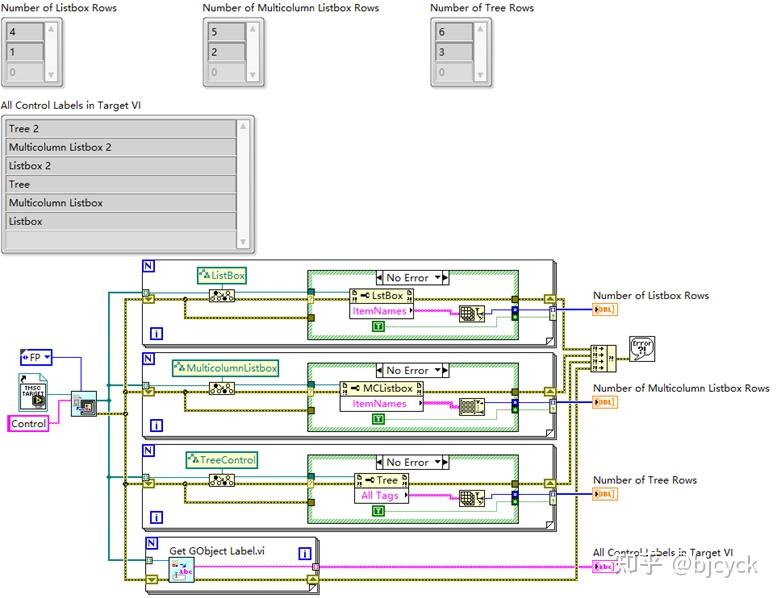This screenshot has height=598, width=777.
Task: Select the ItemNames property of LstBox node
Action: pyautogui.click(x=382, y=311)
